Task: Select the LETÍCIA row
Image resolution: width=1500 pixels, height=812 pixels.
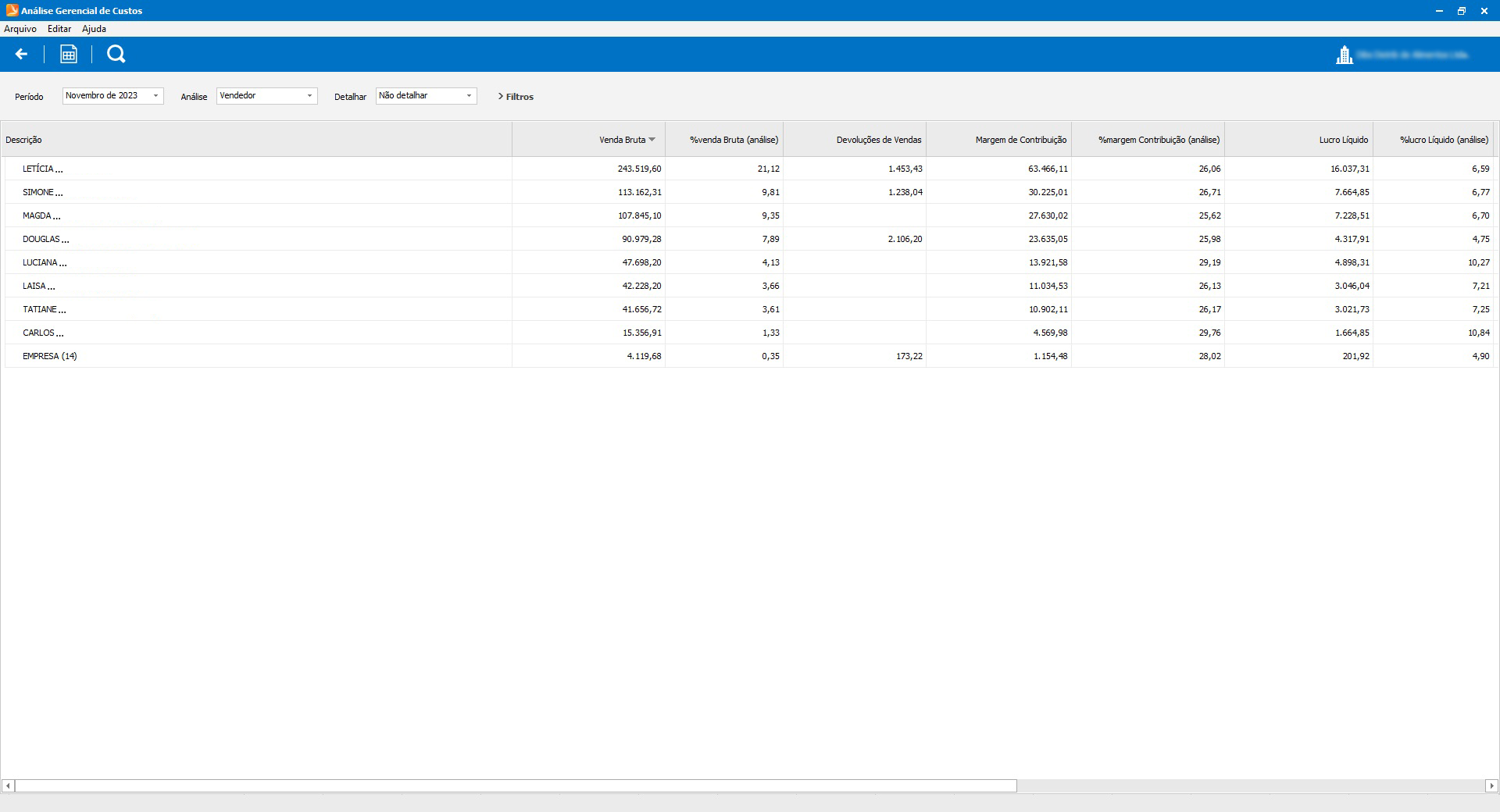Action: (748, 169)
